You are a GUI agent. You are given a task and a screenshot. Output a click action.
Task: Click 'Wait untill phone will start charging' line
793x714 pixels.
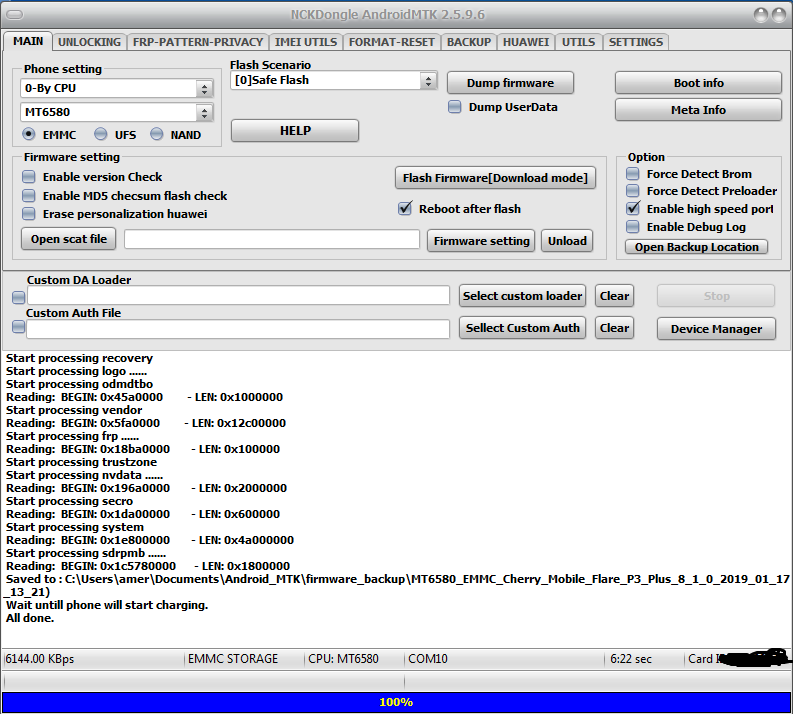pyautogui.click(x=107, y=605)
